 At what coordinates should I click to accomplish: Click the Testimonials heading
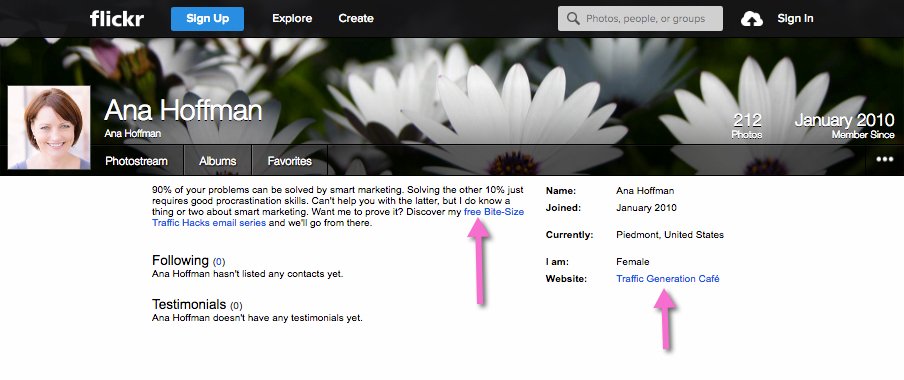pyautogui.click(x=189, y=304)
